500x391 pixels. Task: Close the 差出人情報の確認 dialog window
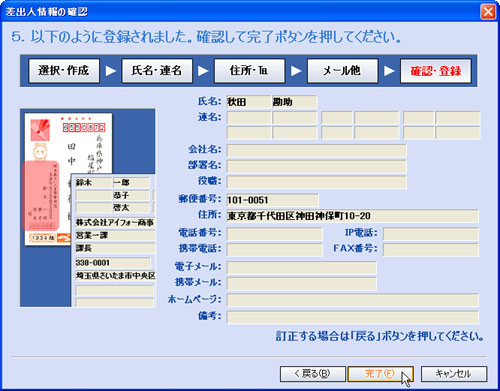488,12
